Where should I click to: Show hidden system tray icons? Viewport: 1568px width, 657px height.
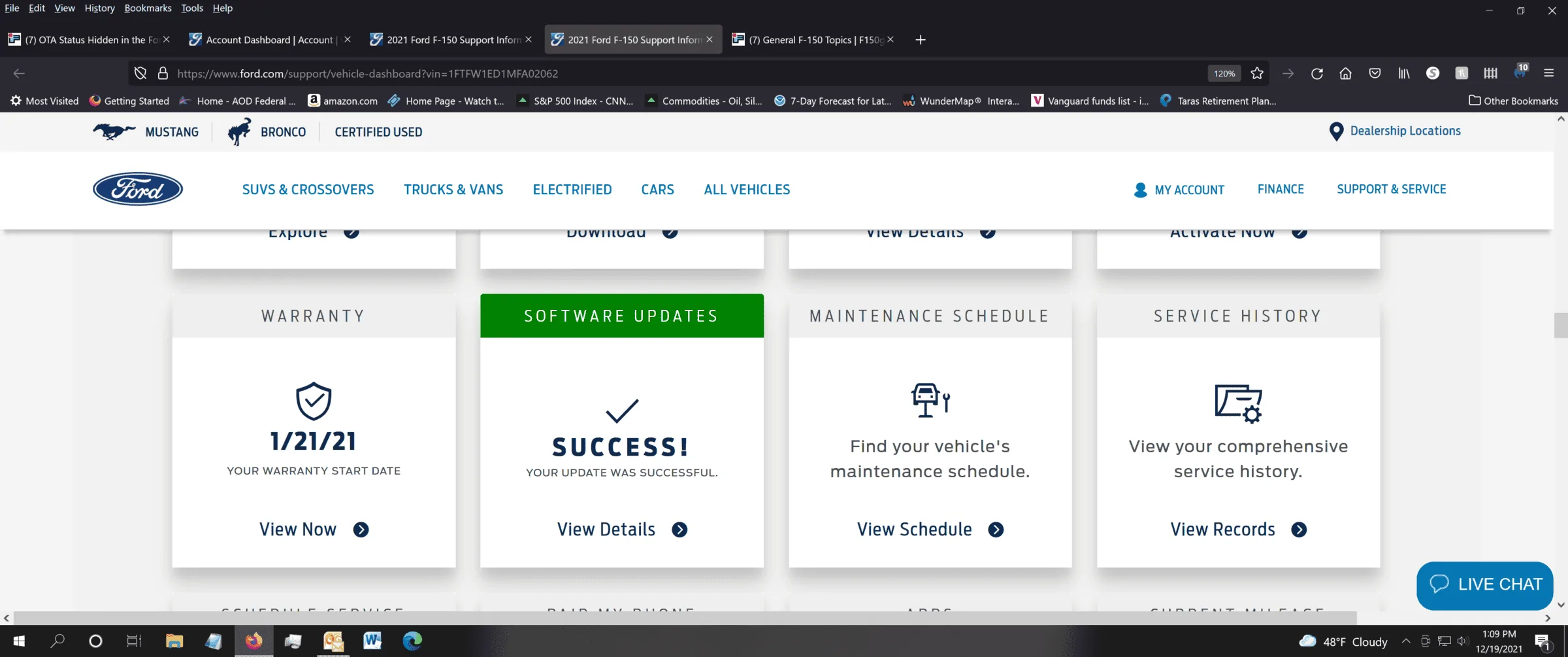click(x=1406, y=641)
